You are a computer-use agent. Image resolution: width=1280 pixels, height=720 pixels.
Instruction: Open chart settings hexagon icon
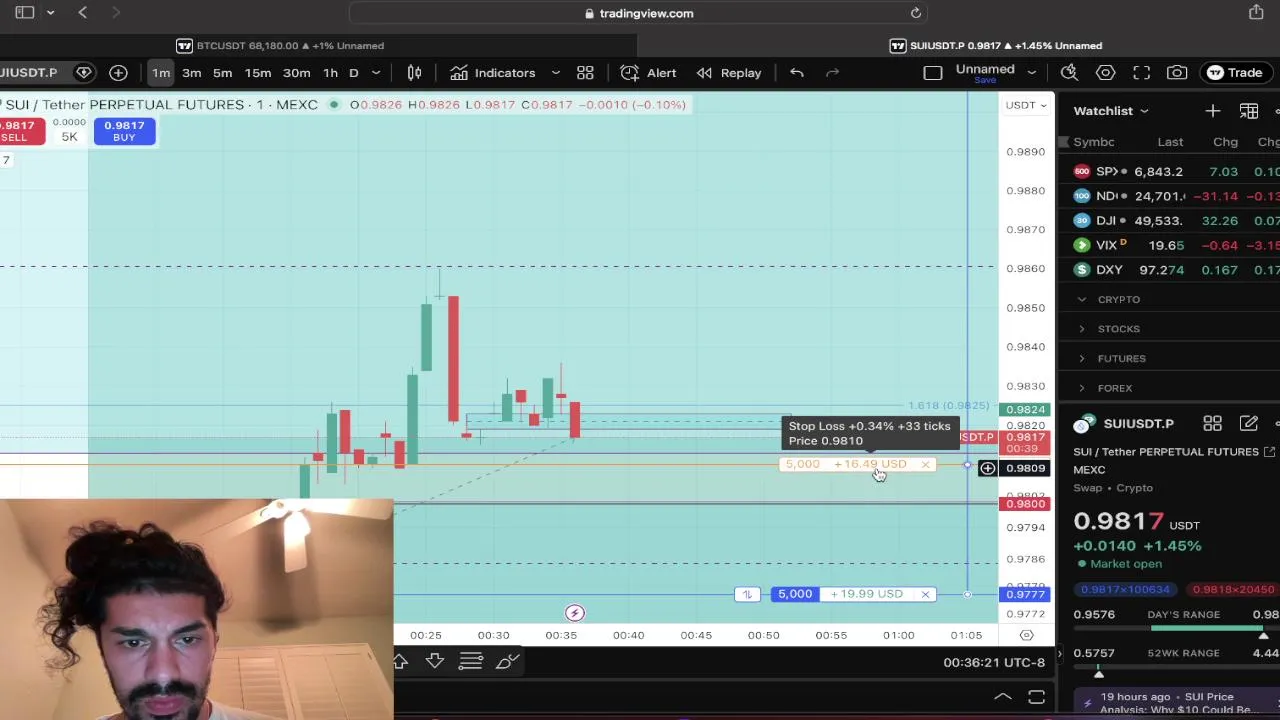coord(1105,72)
